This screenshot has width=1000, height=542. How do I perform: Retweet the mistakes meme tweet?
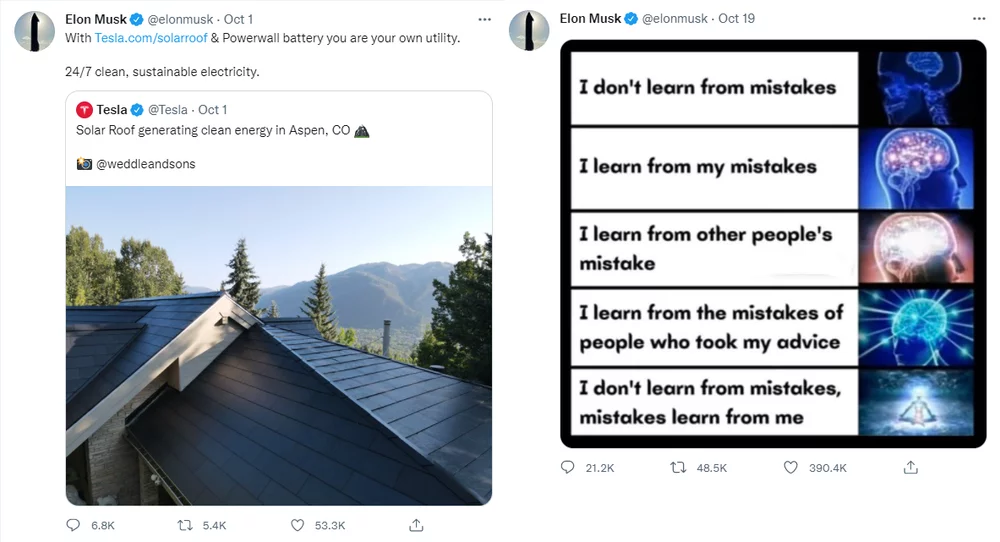pyautogui.click(x=678, y=467)
